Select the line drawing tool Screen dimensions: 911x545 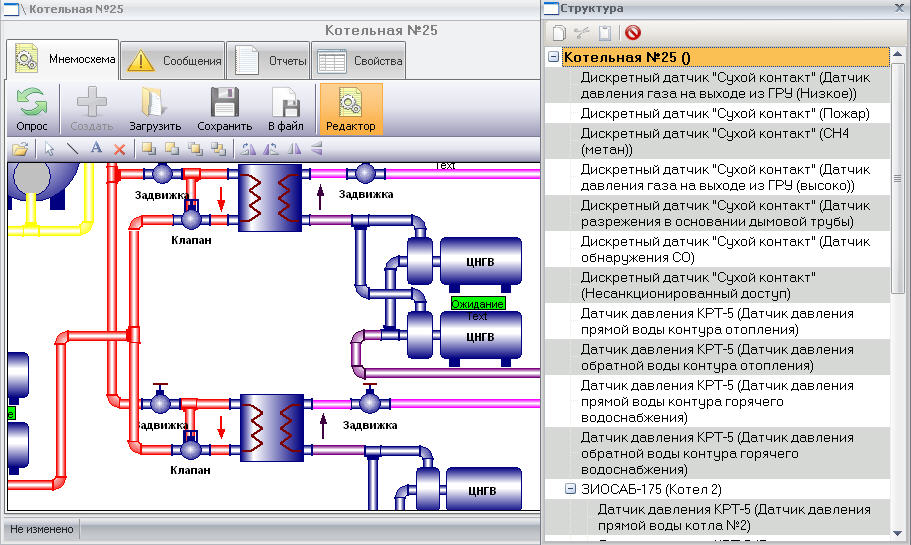(x=73, y=149)
